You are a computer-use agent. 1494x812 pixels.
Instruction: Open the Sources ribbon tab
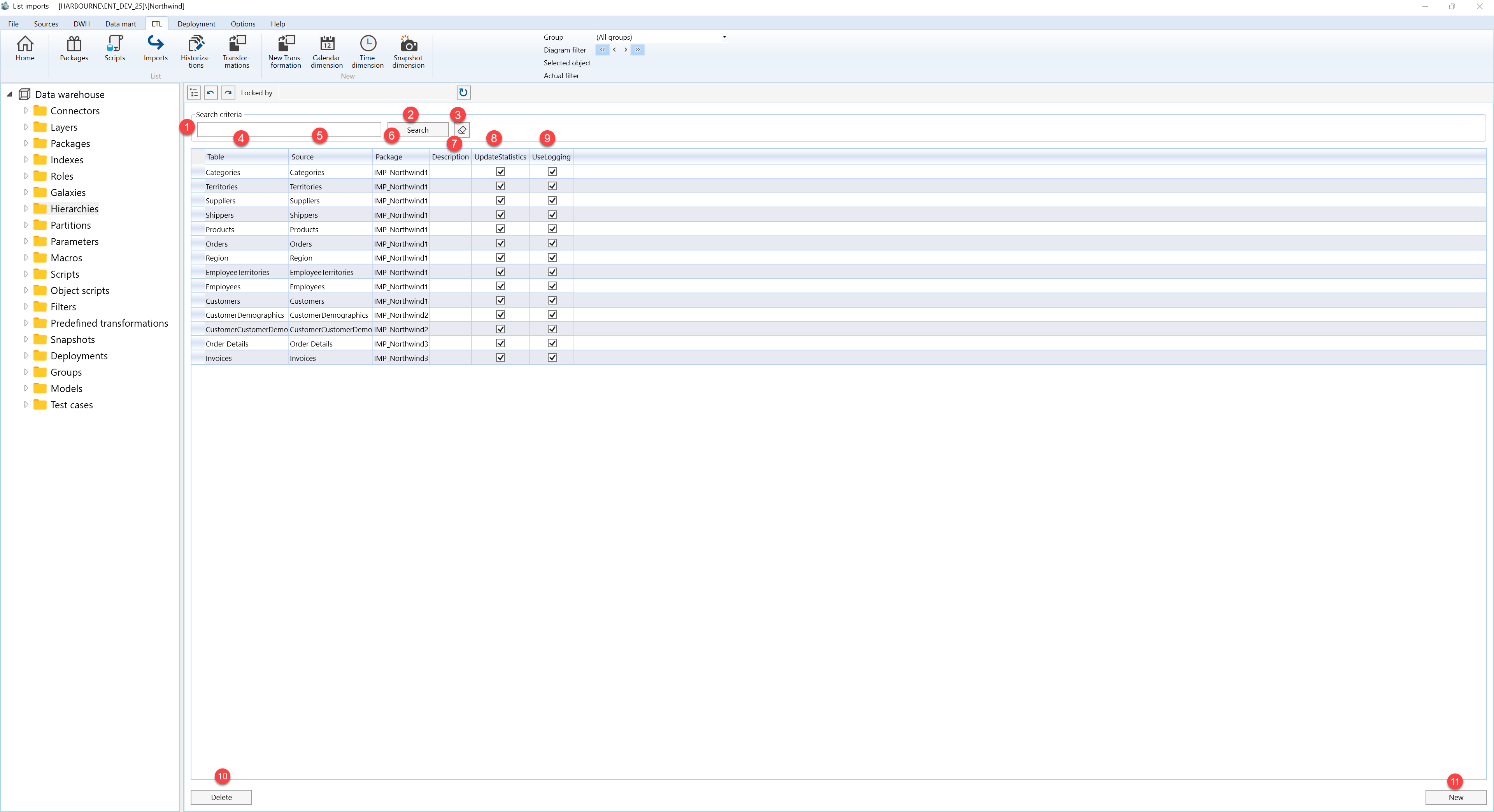[x=46, y=24]
